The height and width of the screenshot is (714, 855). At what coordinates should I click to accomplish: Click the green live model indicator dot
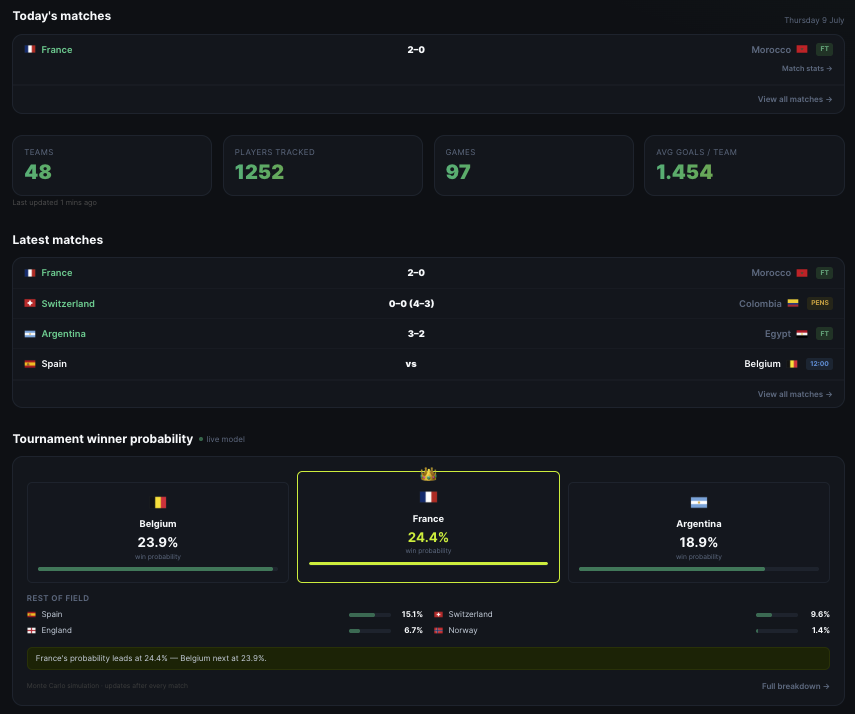(x=201, y=439)
